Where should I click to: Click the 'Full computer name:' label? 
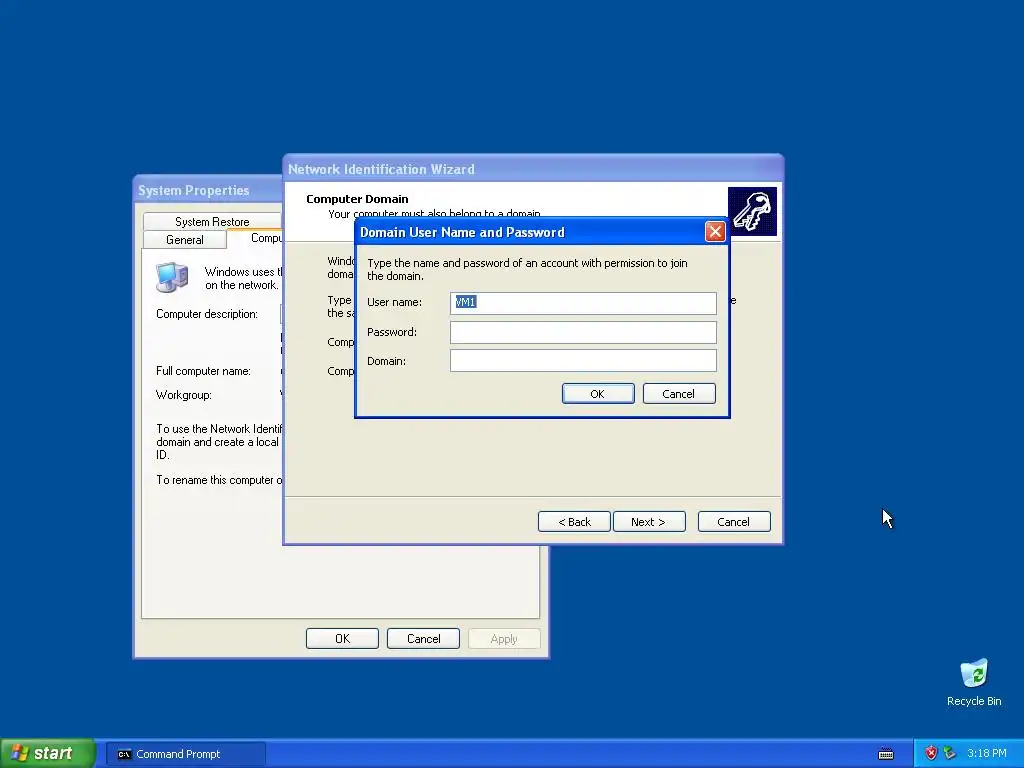203,371
